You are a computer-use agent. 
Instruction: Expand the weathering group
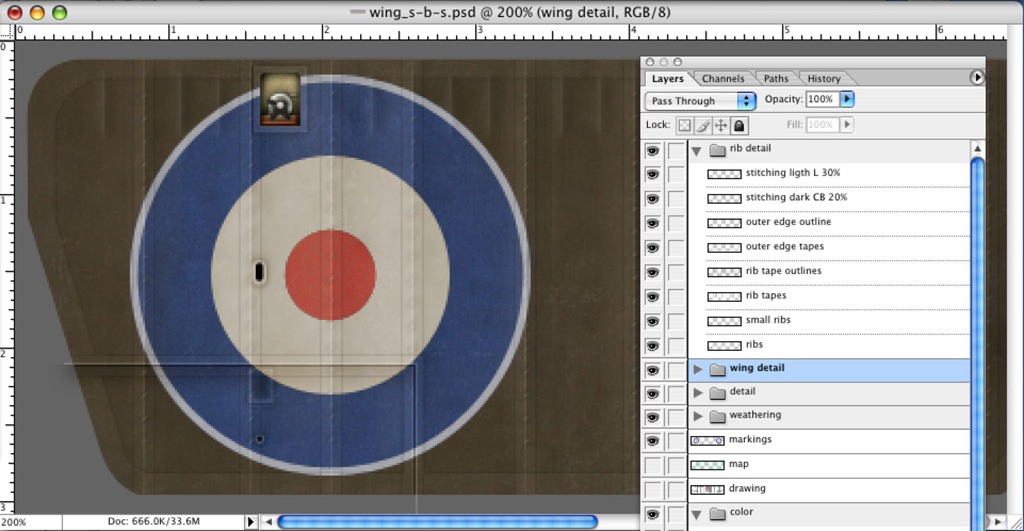coord(697,417)
